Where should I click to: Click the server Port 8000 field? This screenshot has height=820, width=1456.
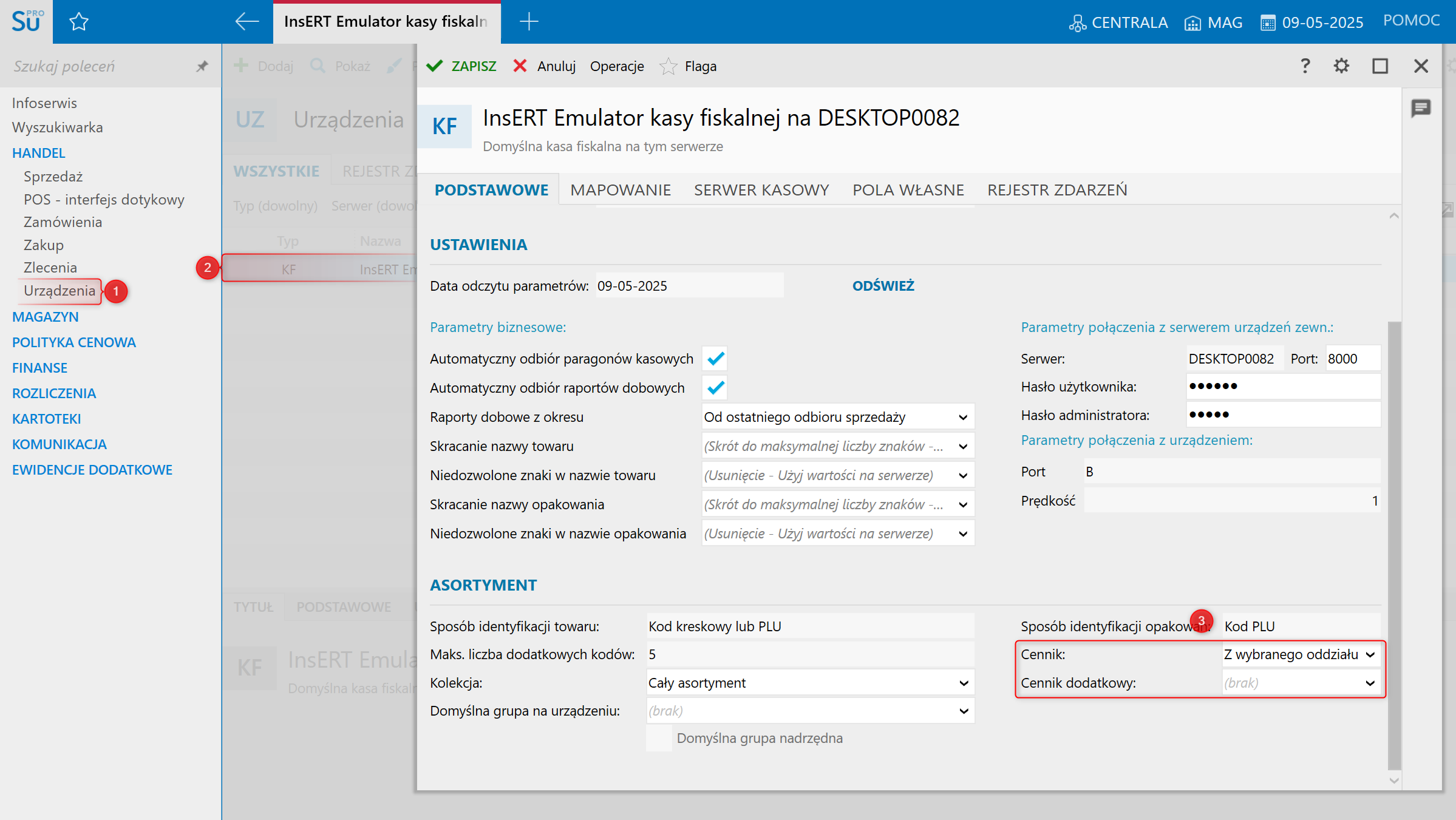coord(1353,359)
